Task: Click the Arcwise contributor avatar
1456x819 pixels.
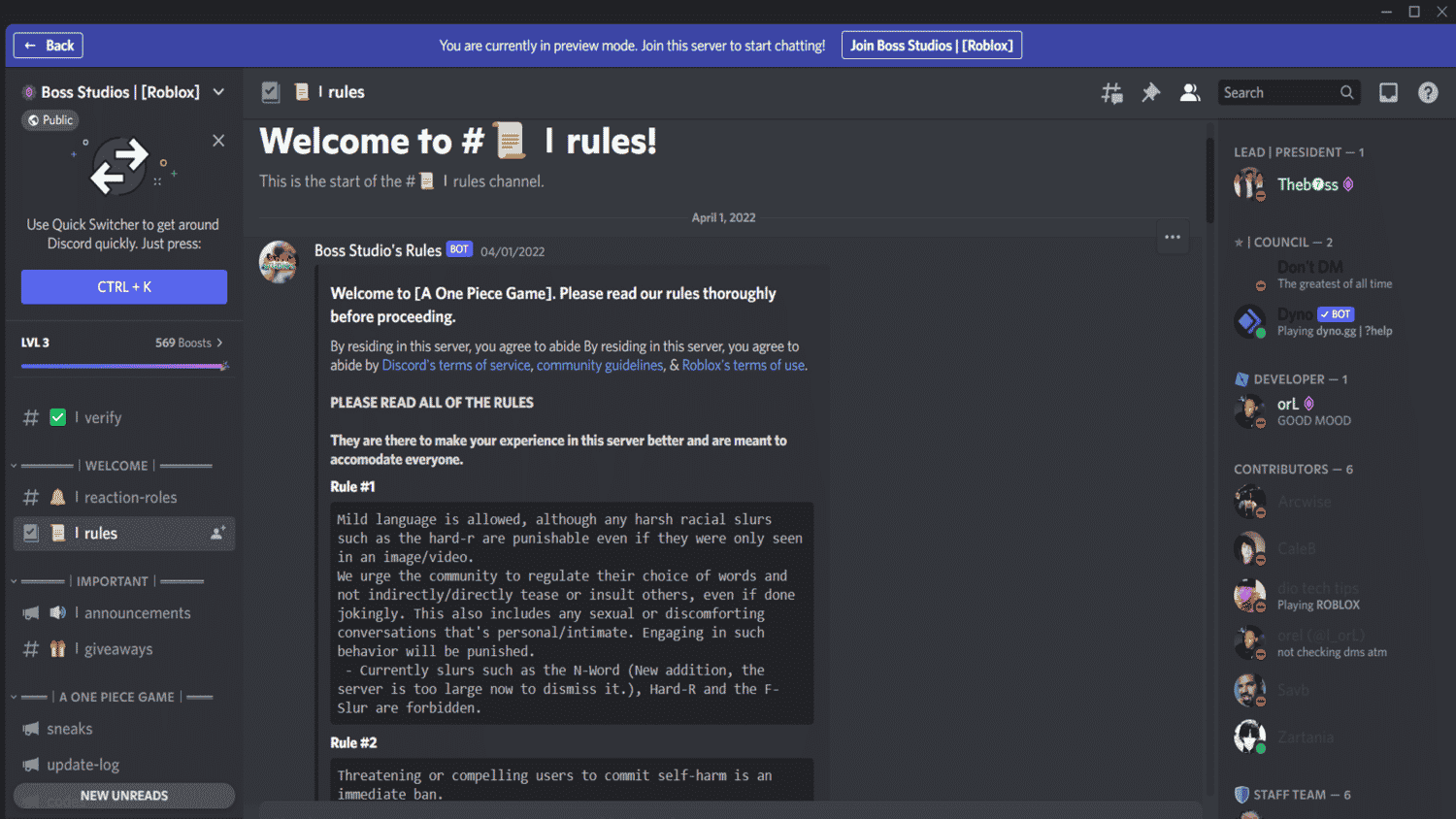Action: [1249, 502]
